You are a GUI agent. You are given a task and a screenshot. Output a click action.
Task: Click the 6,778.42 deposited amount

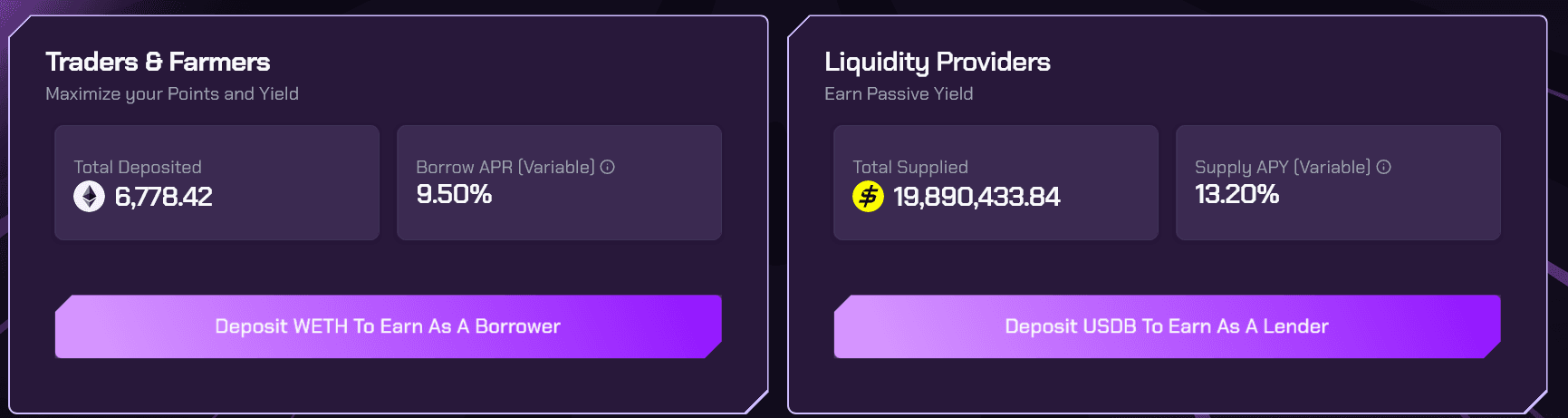click(163, 197)
